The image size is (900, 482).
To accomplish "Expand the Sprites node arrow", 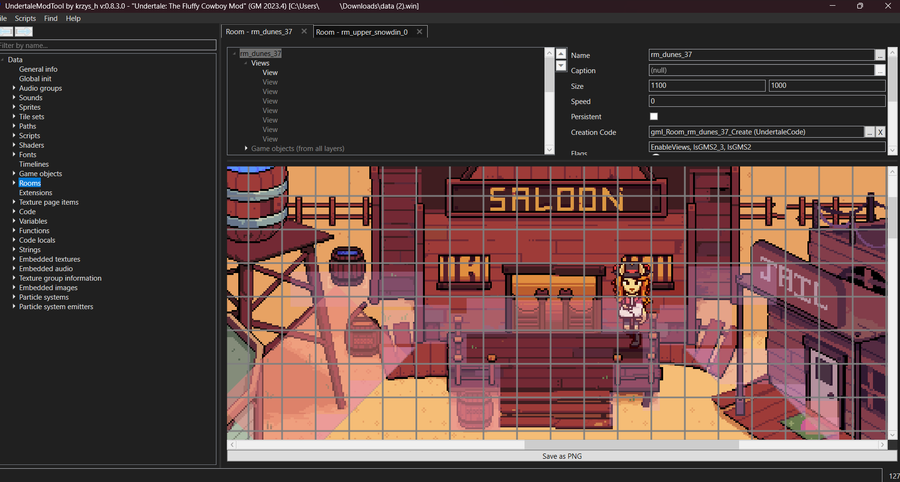I will click(14, 107).
